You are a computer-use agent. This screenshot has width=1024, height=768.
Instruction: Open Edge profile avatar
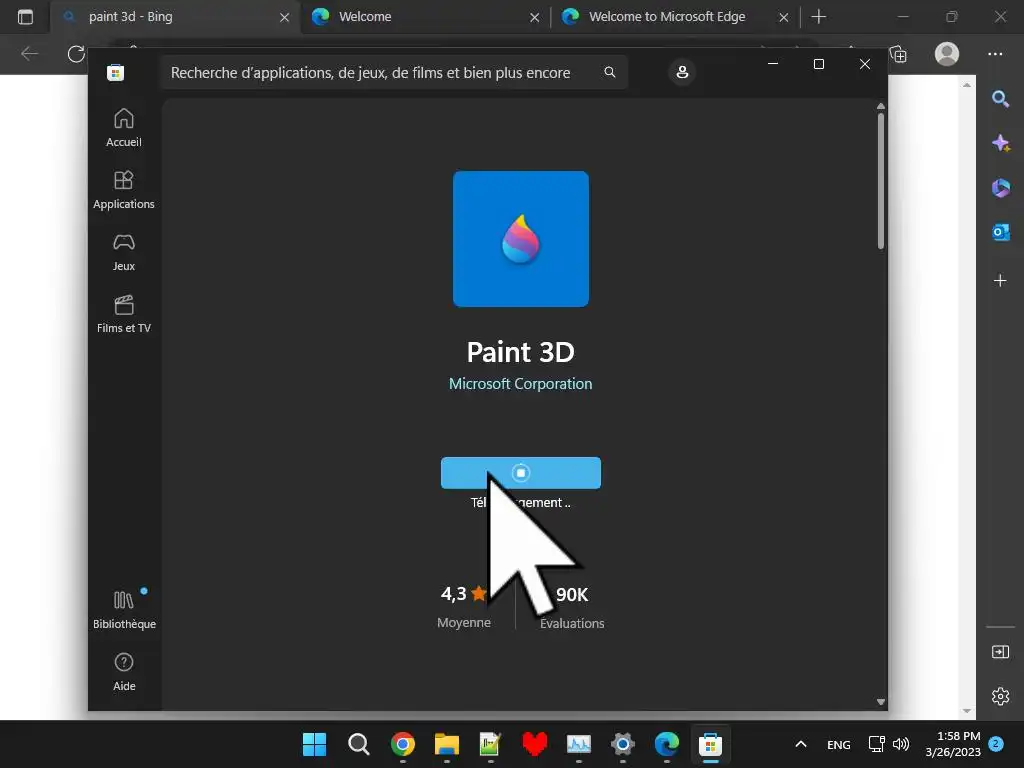pos(947,54)
